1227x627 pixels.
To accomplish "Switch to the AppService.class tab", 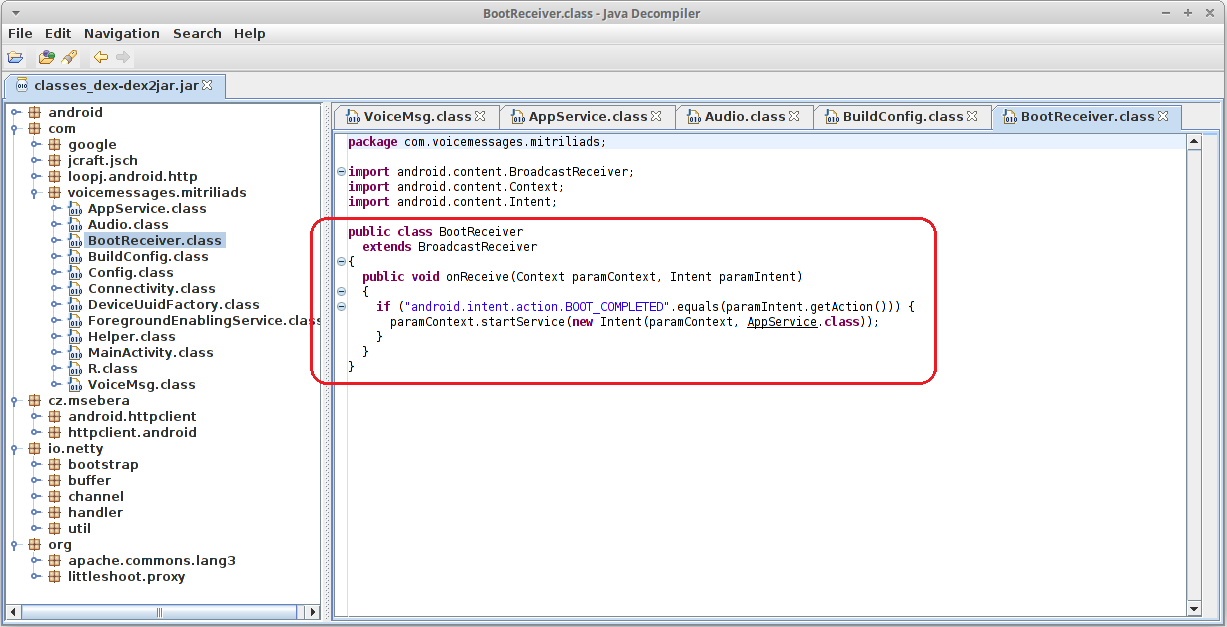I will click(x=587, y=116).
